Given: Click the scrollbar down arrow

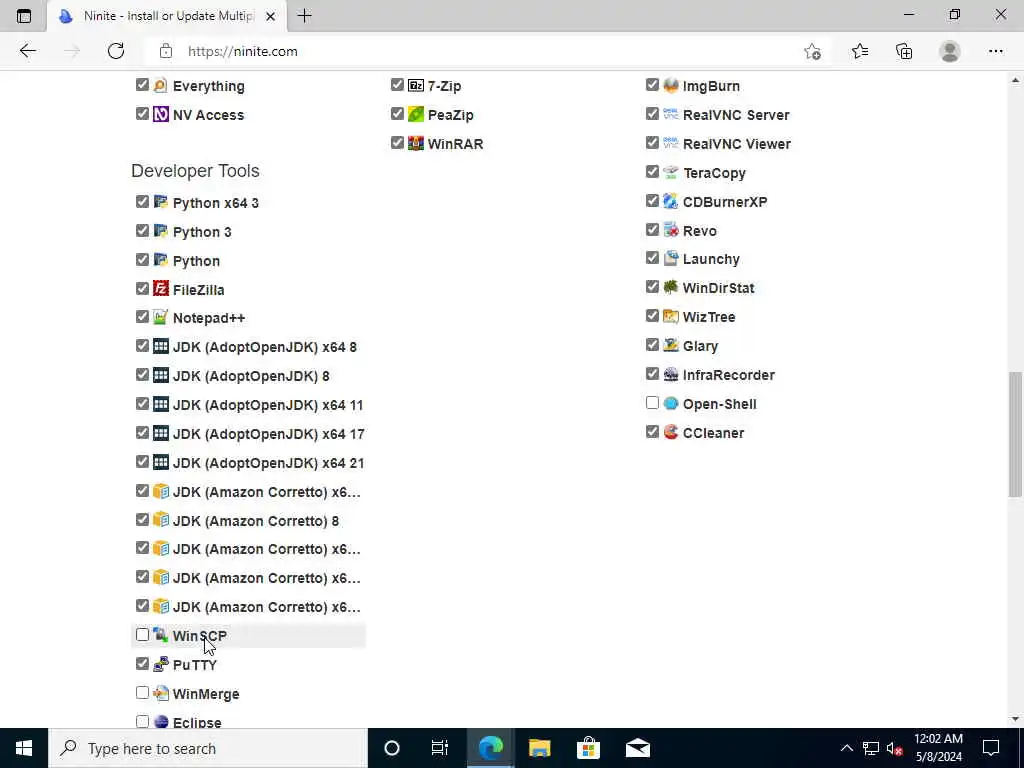Looking at the screenshot, I should pos(1015,719).
